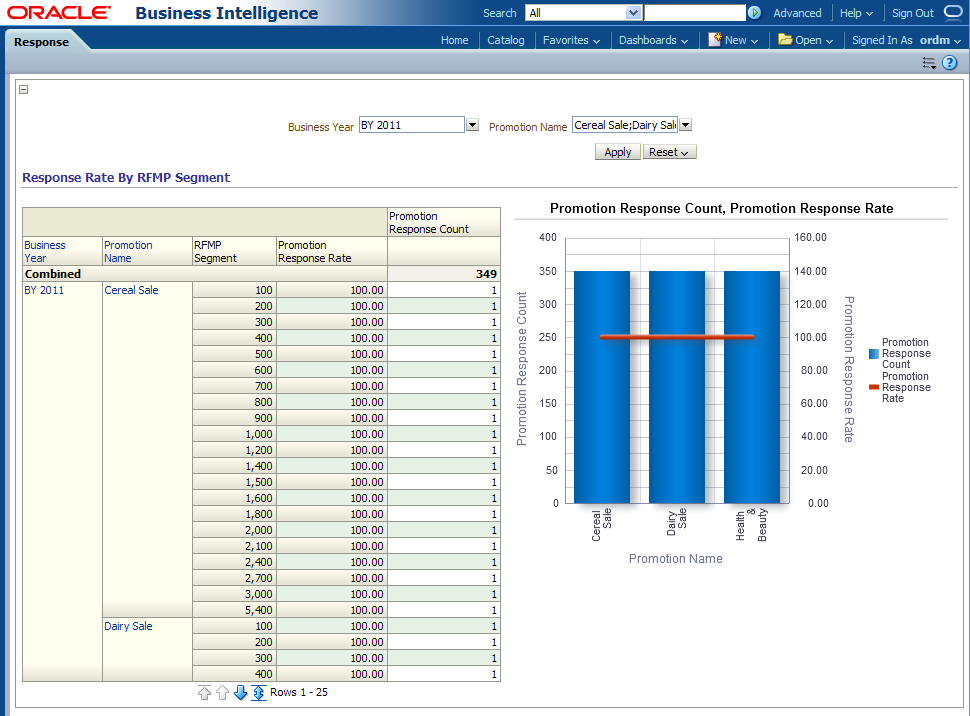Click display maximum rows per page icon
Viewport: 970px width, 716px height.
258,692
